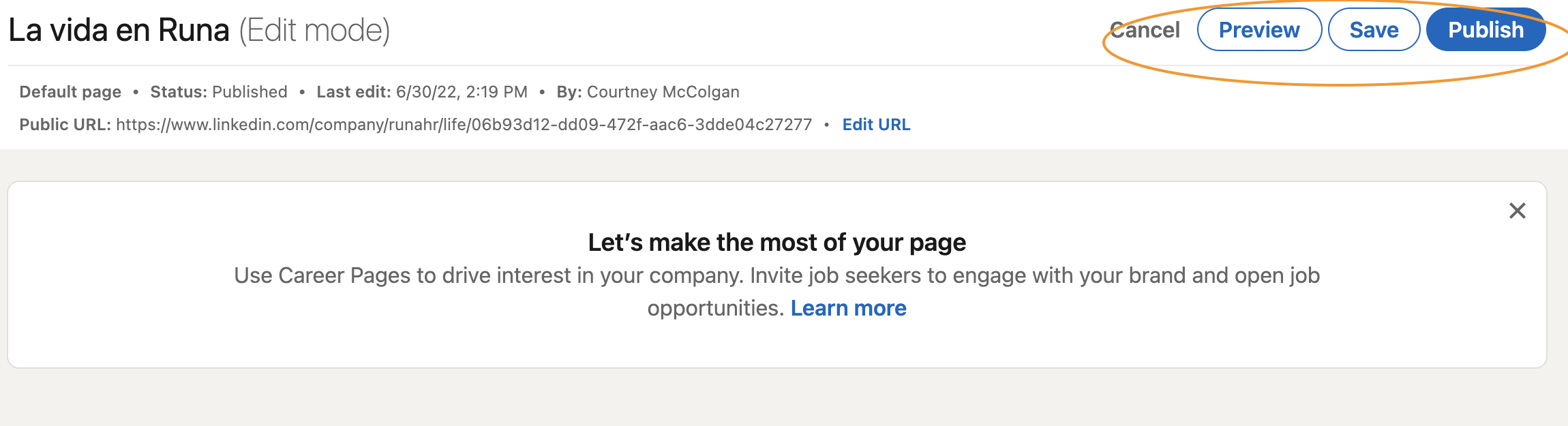Publish the La vida en Runa page

click(x=1486, y=30)
